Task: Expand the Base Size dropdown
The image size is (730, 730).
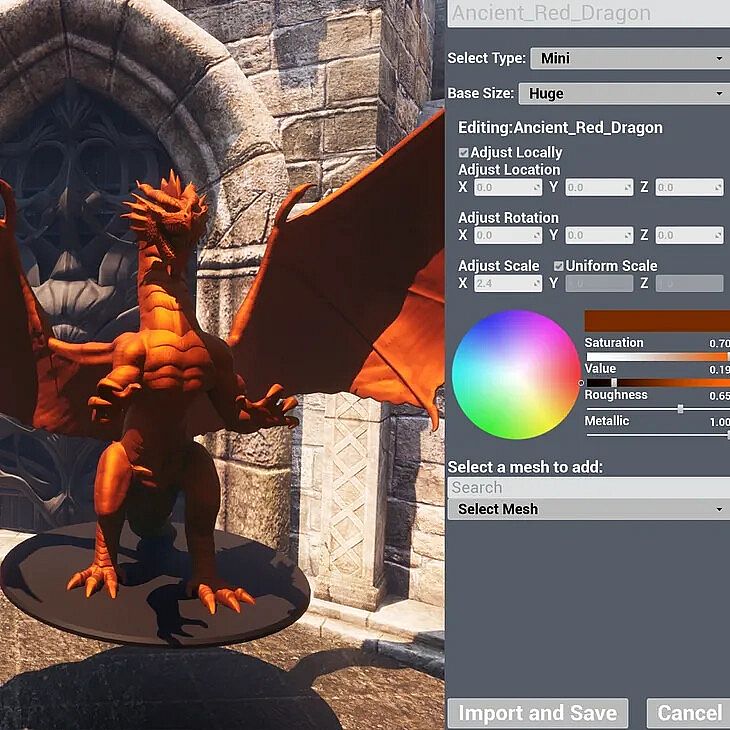Action: (x=622, y=94)
